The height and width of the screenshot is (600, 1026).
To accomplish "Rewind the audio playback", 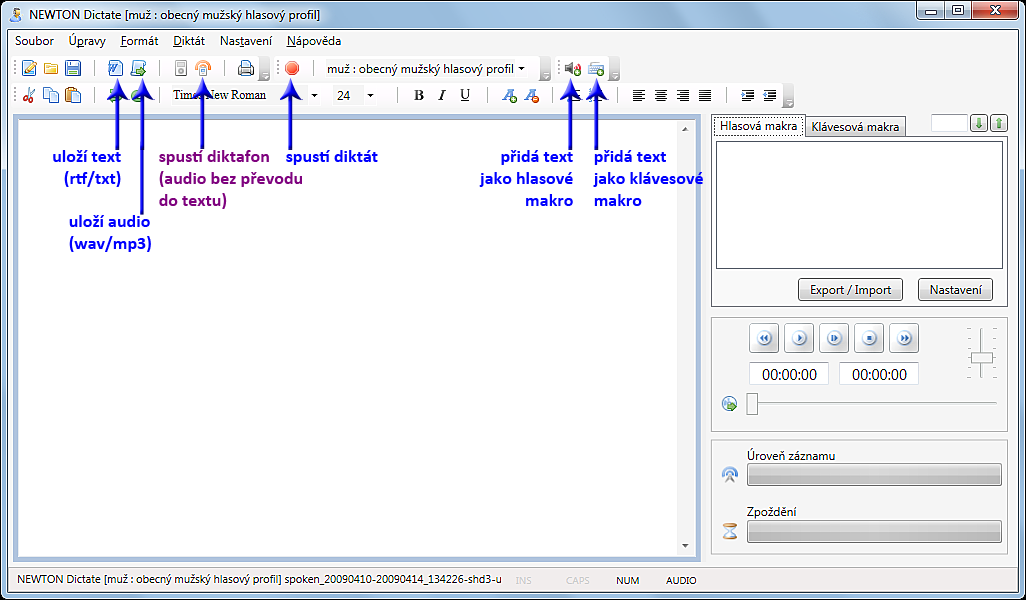I will click(x=764, y=338).
